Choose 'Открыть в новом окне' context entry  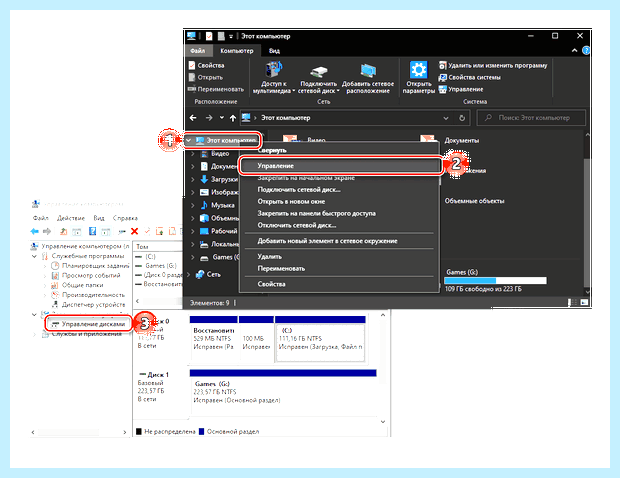click(x=291, y=202)
